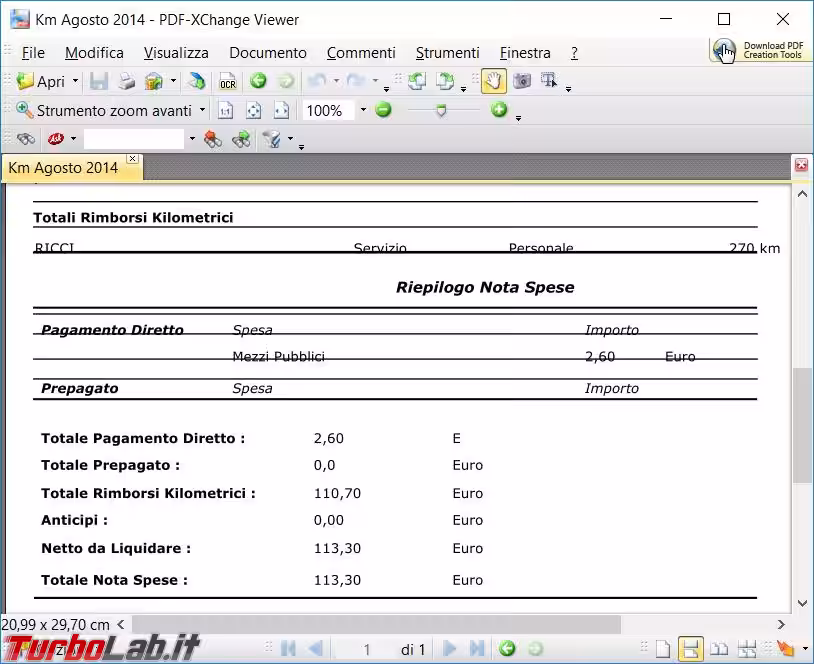Open the Documento menu

click(267, 53)
